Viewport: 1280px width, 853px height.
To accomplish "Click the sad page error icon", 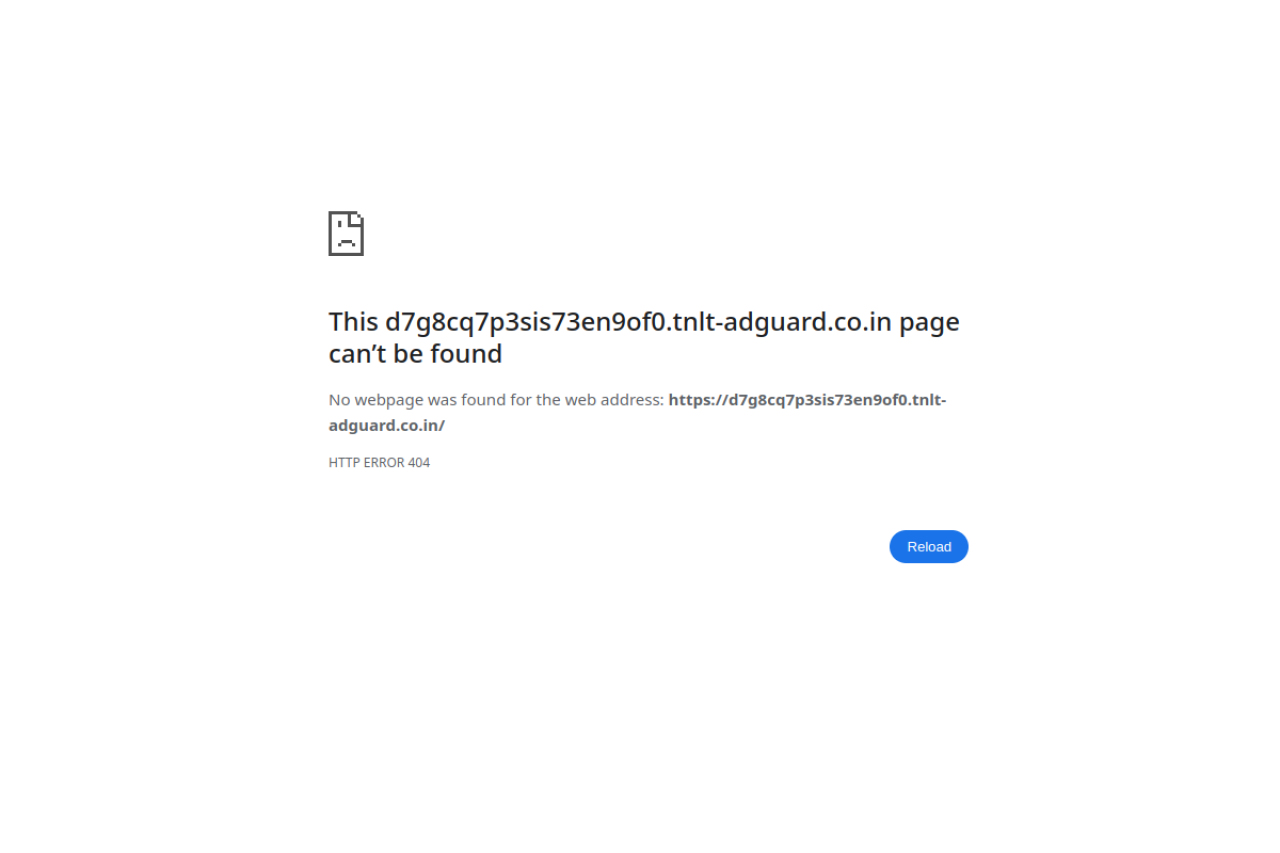I will pos(346,233).
